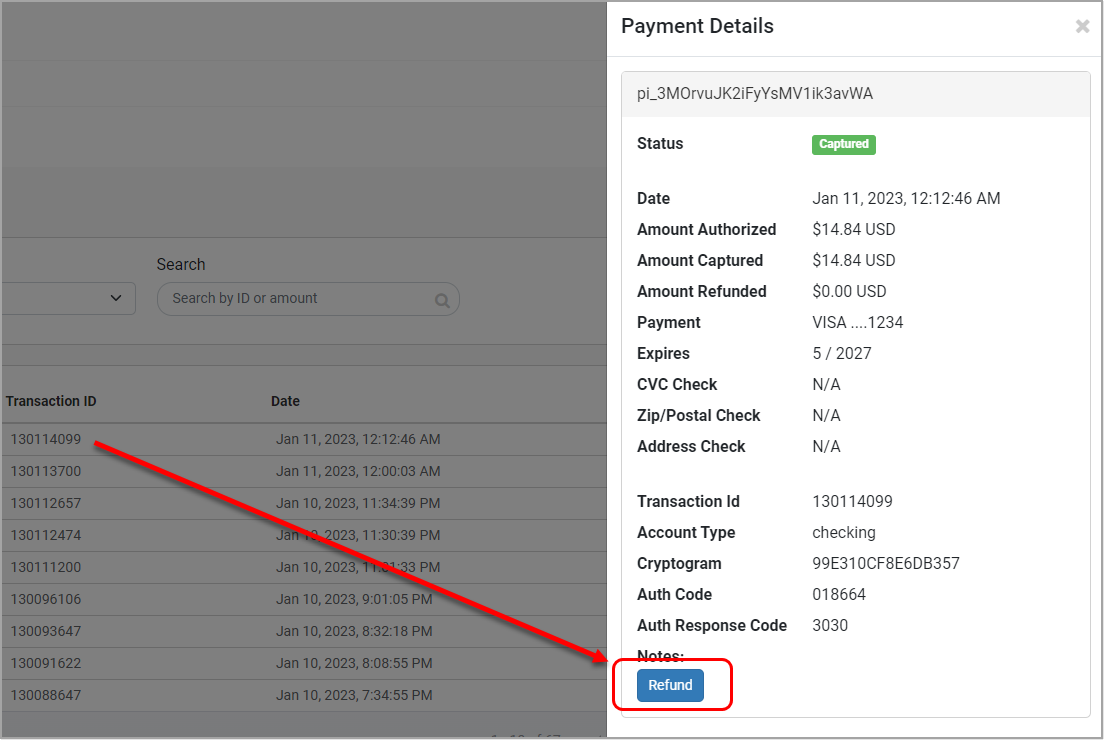Click the magnifying glass search icon
Image resolution: width=1105 pixels, height=741 pixels.
tap(442, 298)
